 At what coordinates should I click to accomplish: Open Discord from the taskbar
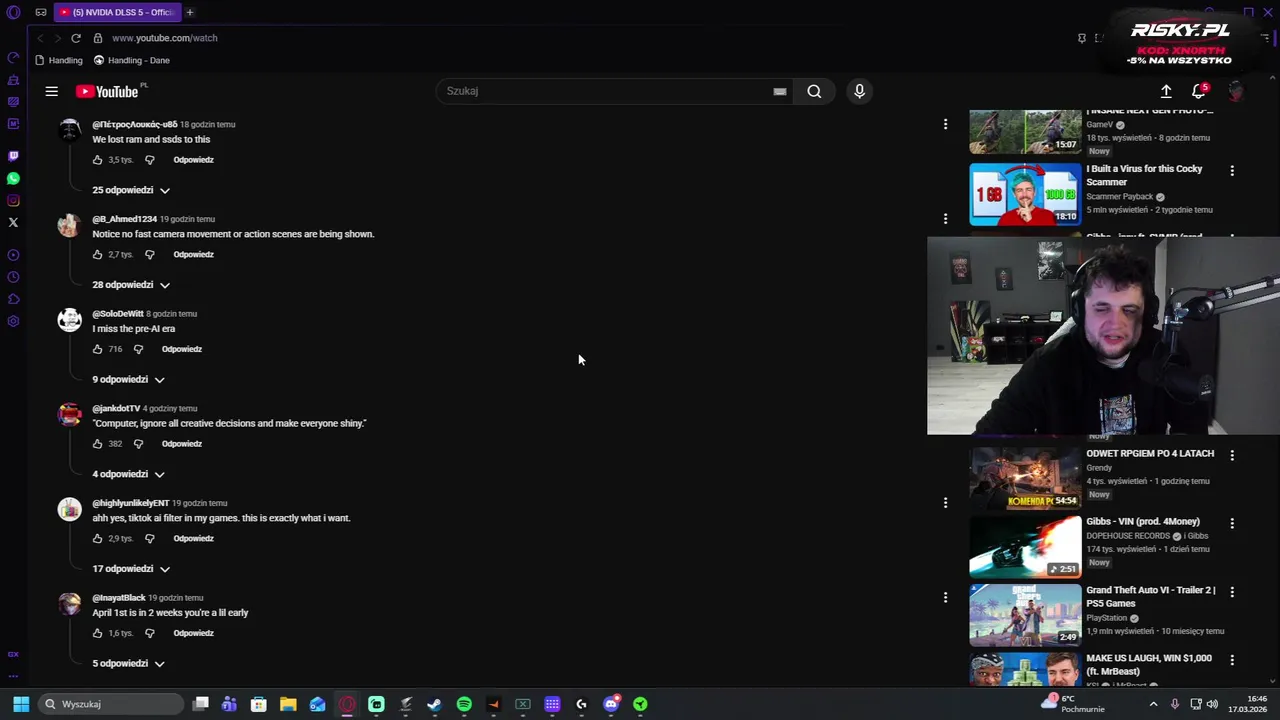[x=611, y=704]
